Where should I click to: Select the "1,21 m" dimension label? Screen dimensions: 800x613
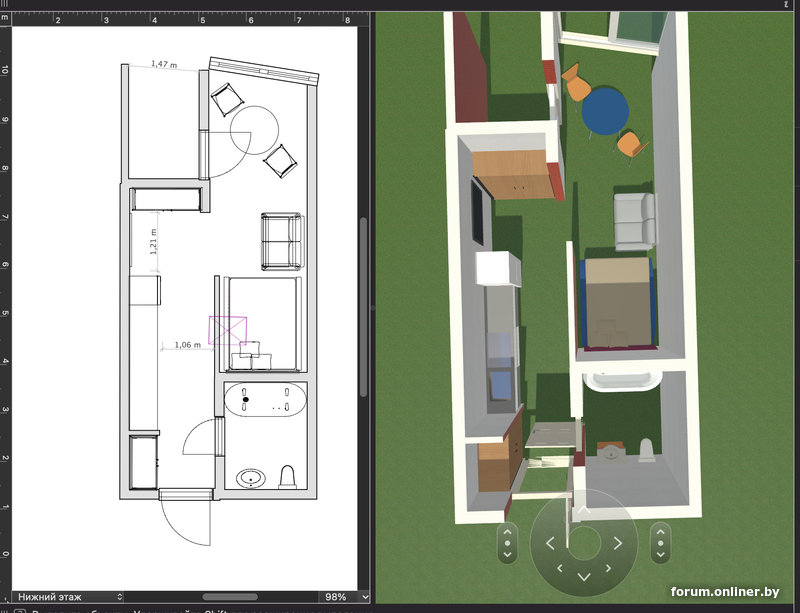coord(154,242)
